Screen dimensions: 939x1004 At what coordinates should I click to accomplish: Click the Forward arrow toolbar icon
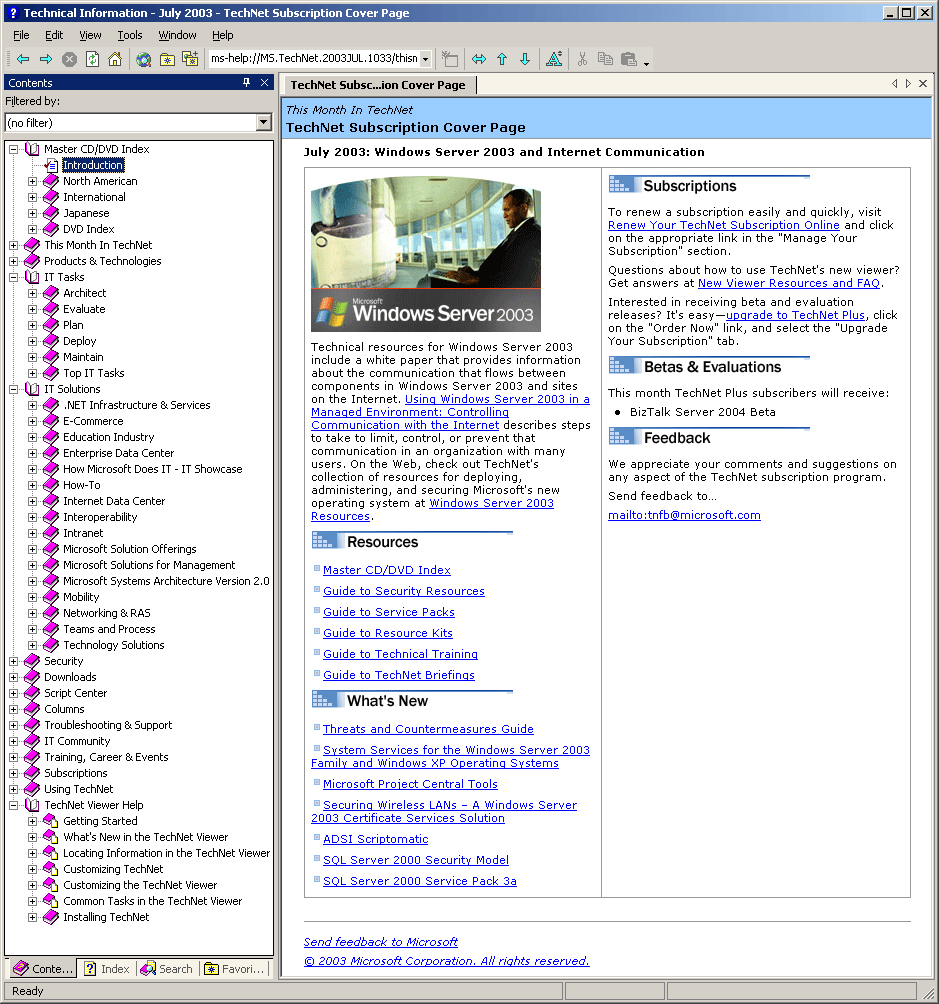click(x=46, y=59)
